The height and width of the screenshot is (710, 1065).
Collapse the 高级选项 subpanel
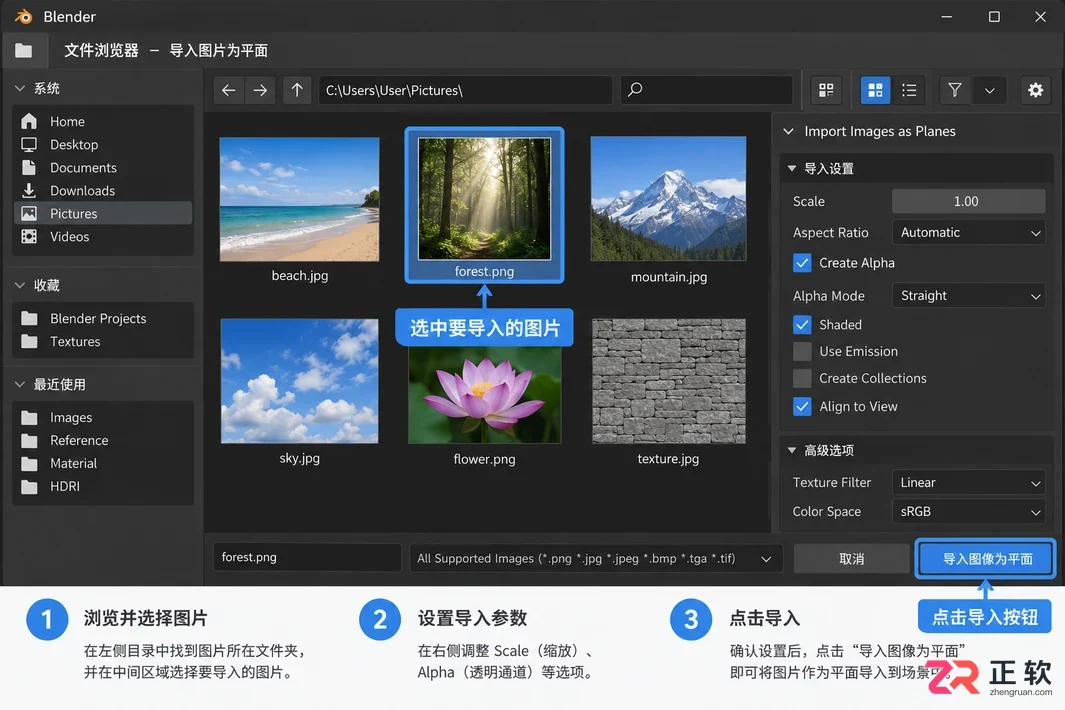click(x=792, y=450)
